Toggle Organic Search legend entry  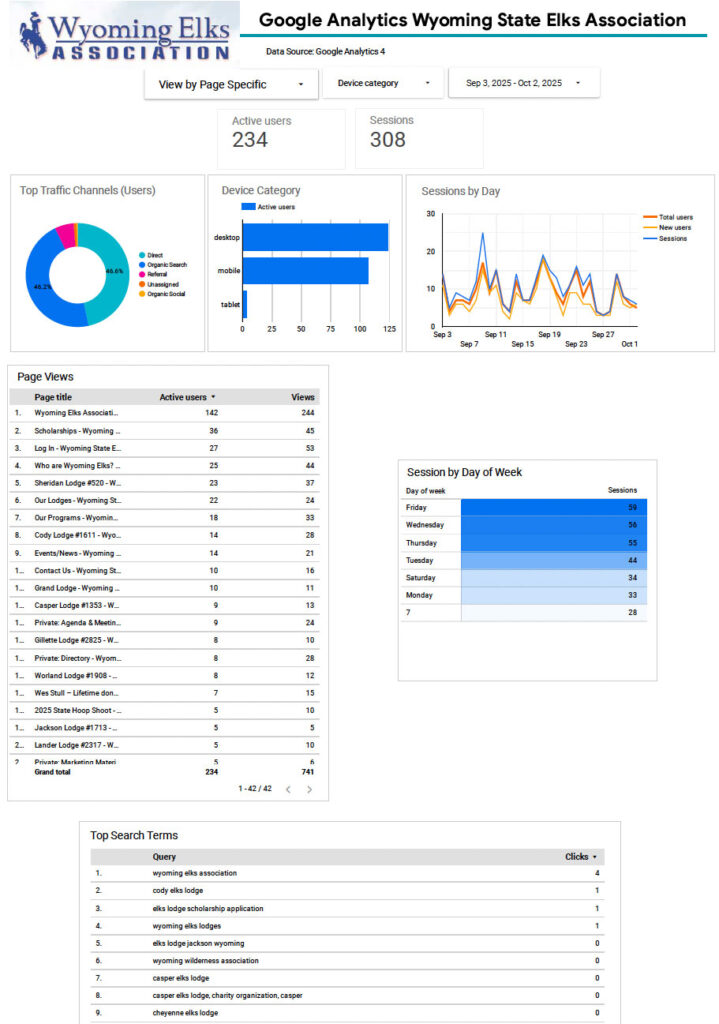click(166, 265)
